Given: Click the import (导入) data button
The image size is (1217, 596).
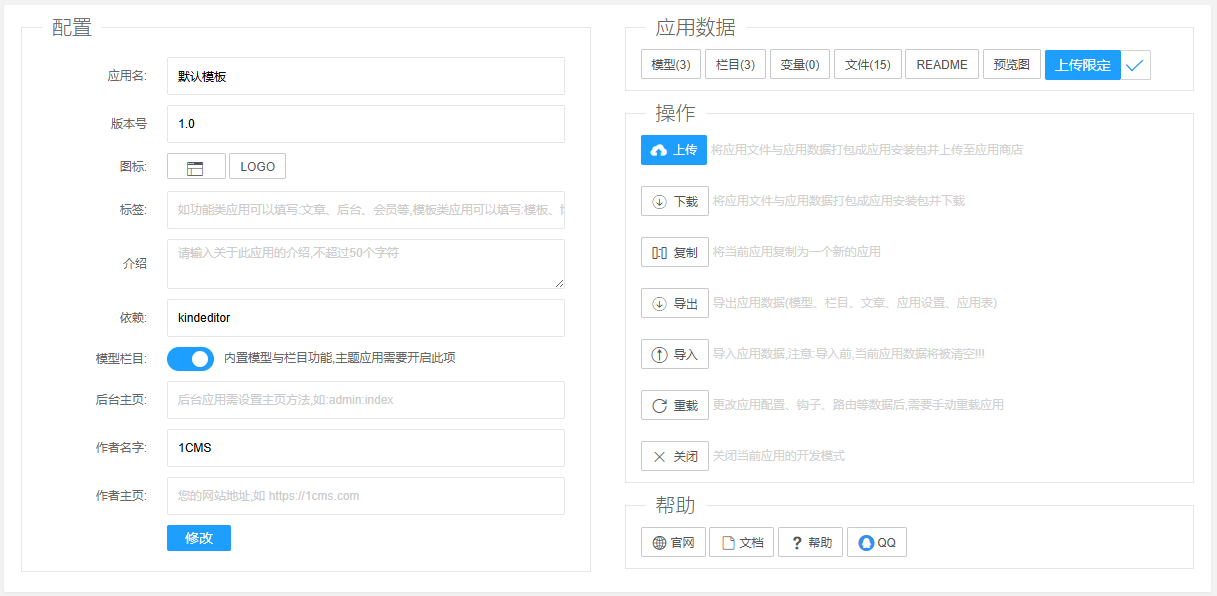Looking at the screenshot, I should click(675, 354).
